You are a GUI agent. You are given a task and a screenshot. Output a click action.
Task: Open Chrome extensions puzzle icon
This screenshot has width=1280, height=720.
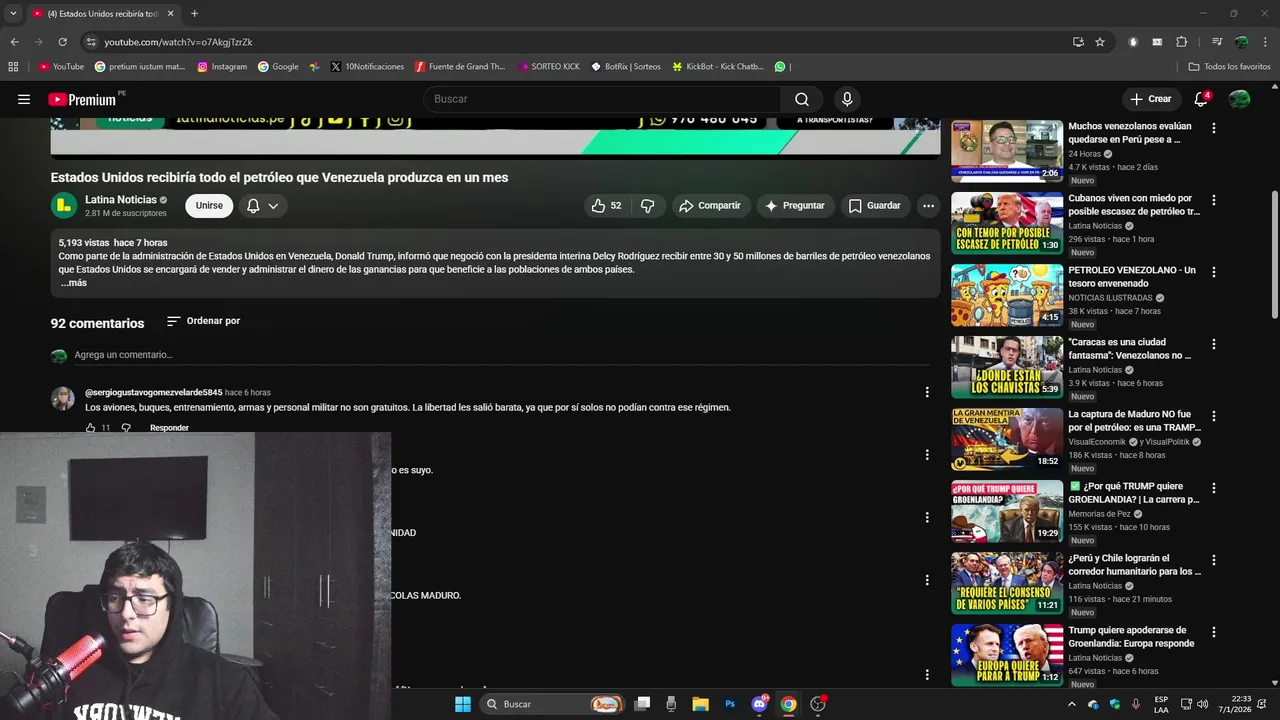click(x=1181, y=42)
